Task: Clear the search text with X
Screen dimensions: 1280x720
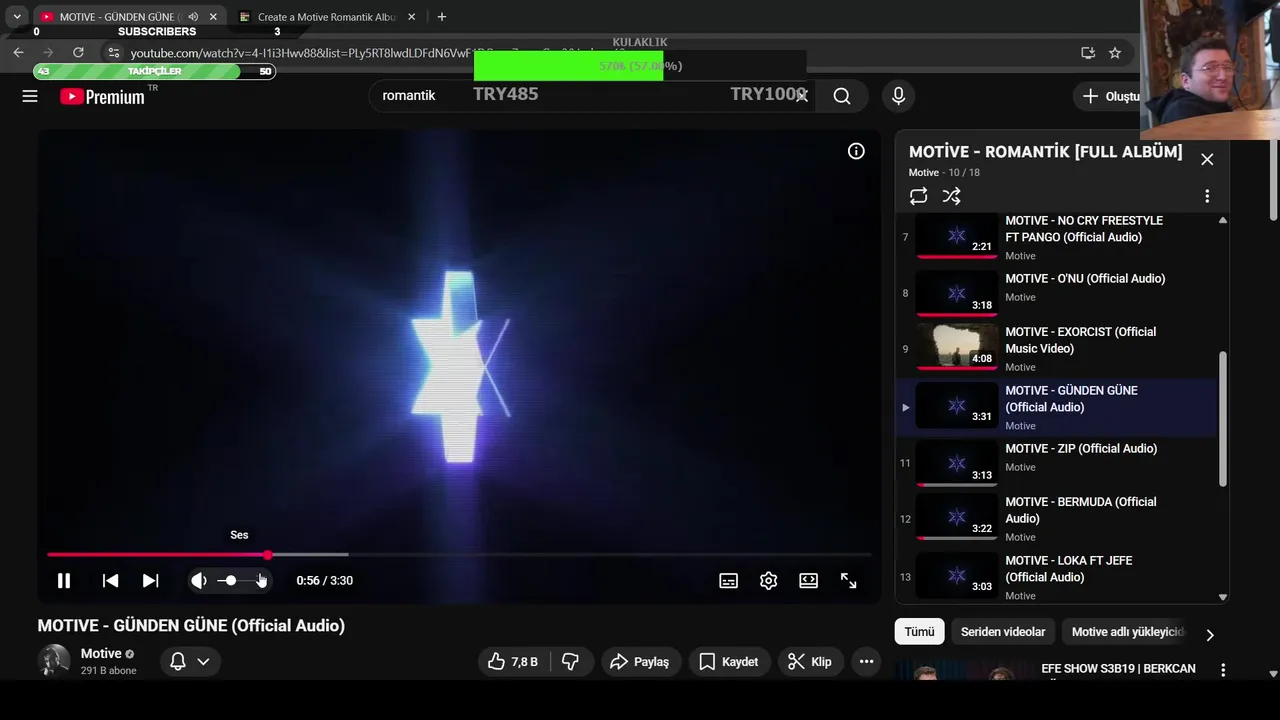Action: point(801,96)
